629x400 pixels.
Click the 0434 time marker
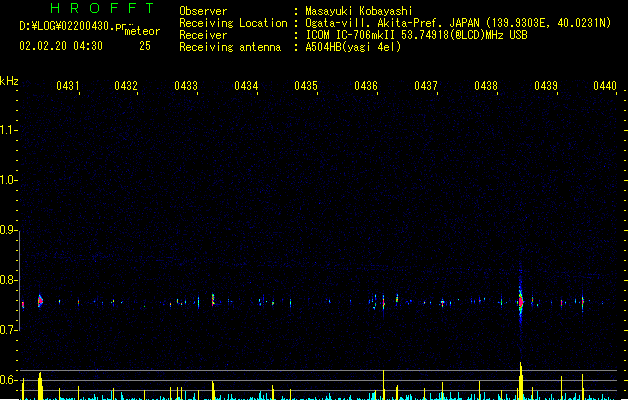(246, 86)
